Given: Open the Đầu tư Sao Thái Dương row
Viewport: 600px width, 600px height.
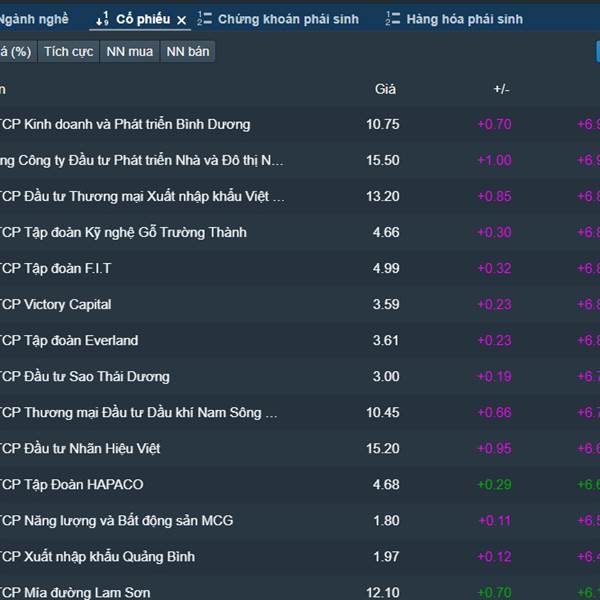Looking at the screenshot, I should (x=300, y=376).
